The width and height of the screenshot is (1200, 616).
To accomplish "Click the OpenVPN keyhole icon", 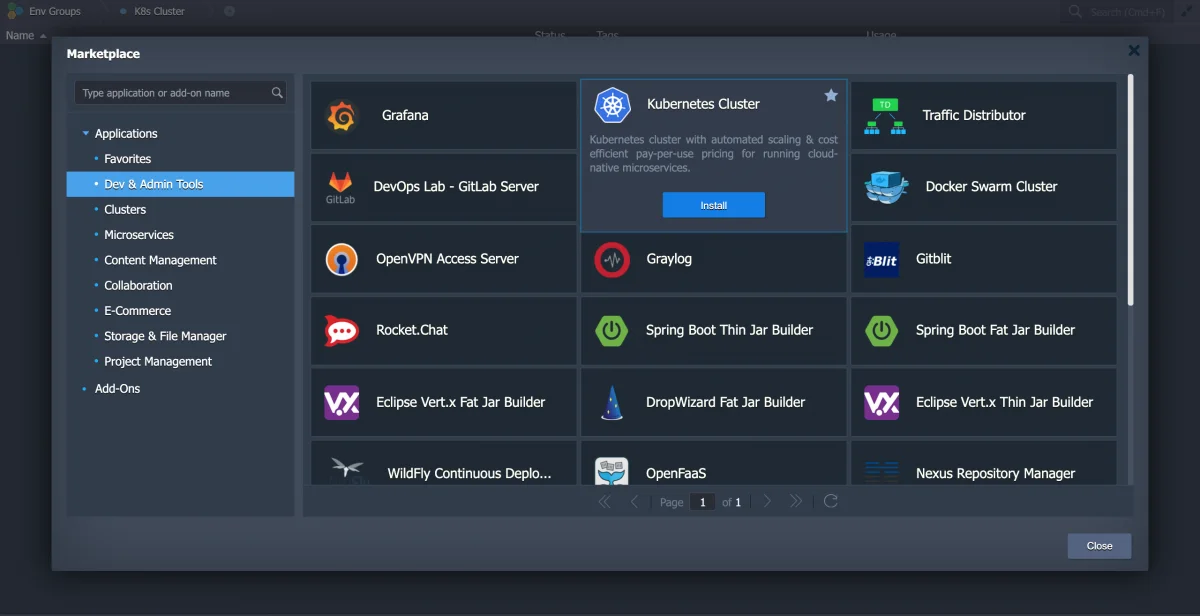I will (342, 259).
